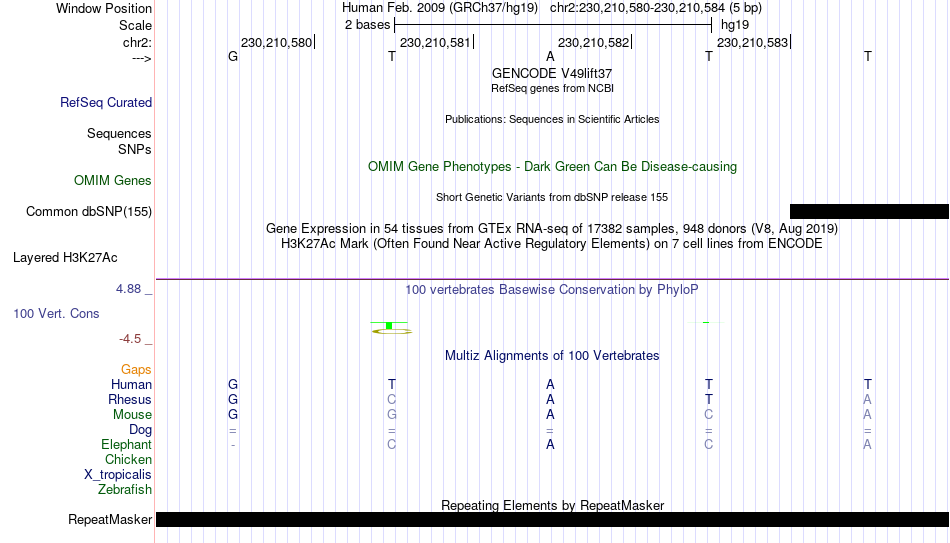Click 'Short Genetic Variants from dbSNP release 155'
This screenshot has height=543, width=950.
552,198
